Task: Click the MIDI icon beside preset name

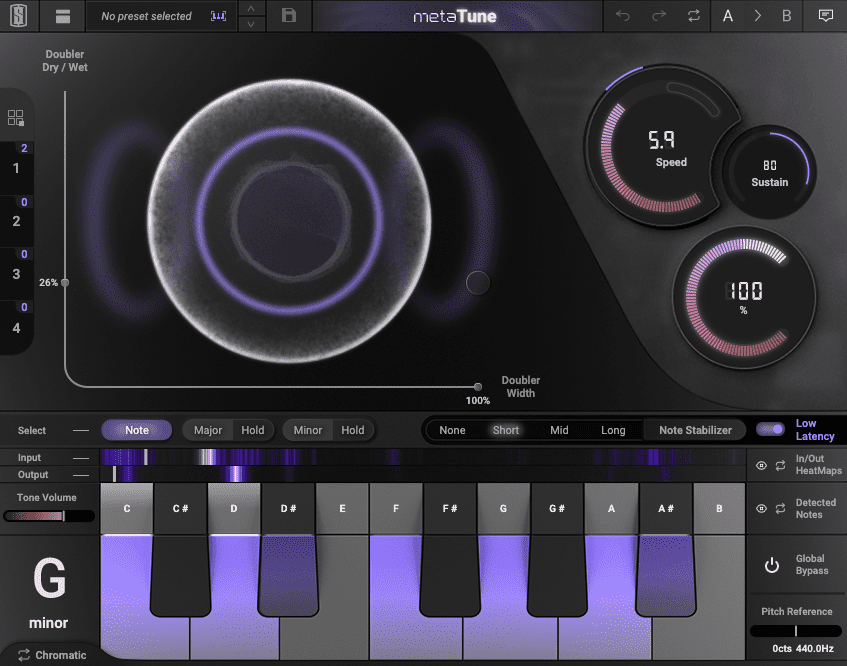Action: click(x=218, y=16)
